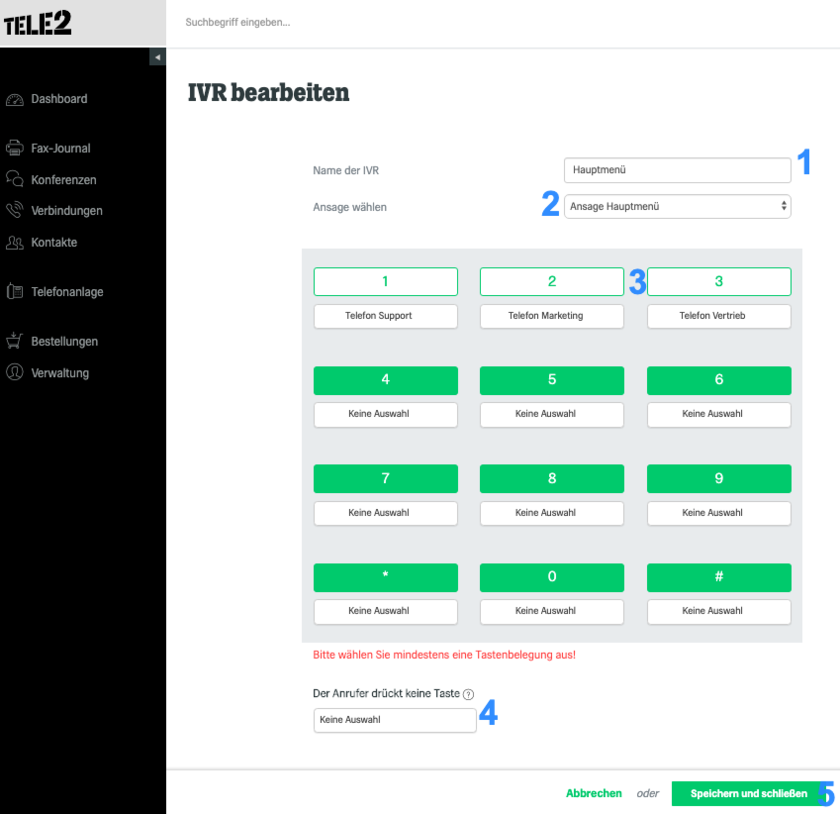
Task: Click the Name der IVR input field
Action: pyautogui.click(x=677, y=170)
